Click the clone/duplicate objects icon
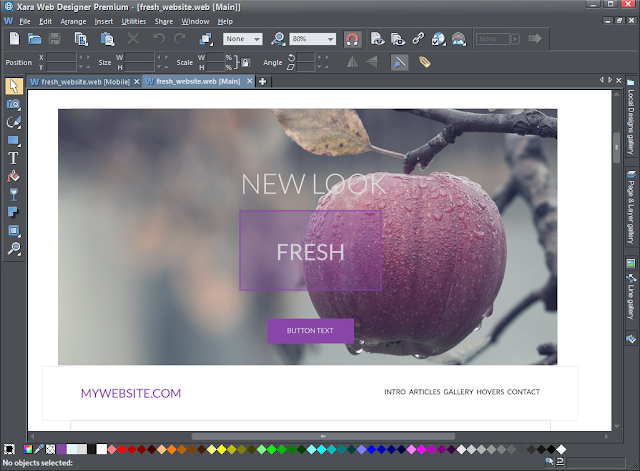 (206, 39)
